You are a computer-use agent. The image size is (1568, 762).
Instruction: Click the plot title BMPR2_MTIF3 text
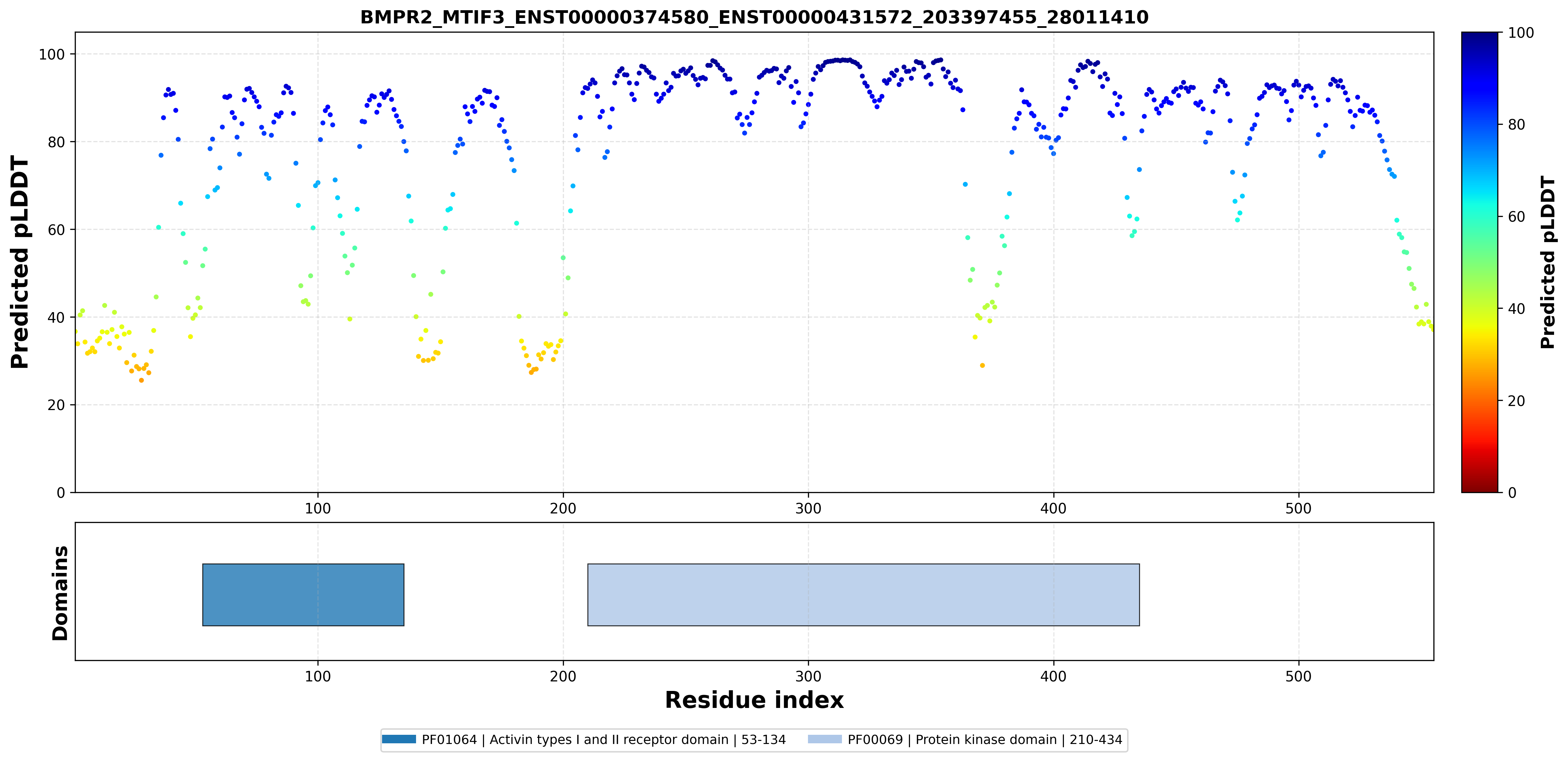(x=754, y=17)
